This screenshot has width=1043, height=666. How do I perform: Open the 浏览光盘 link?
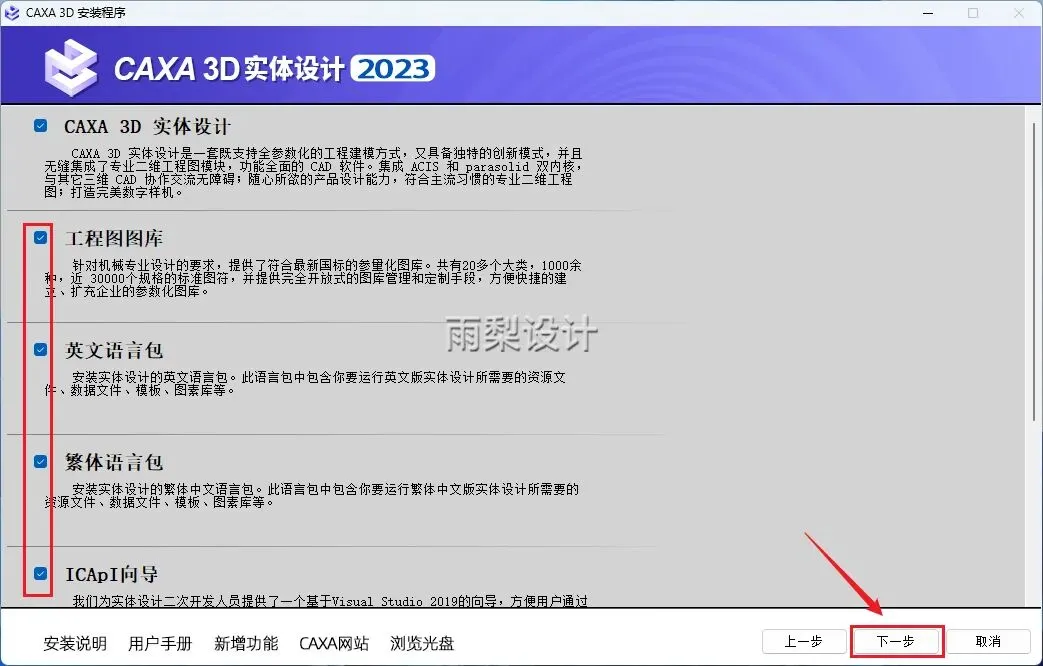[x=422, y=643]
